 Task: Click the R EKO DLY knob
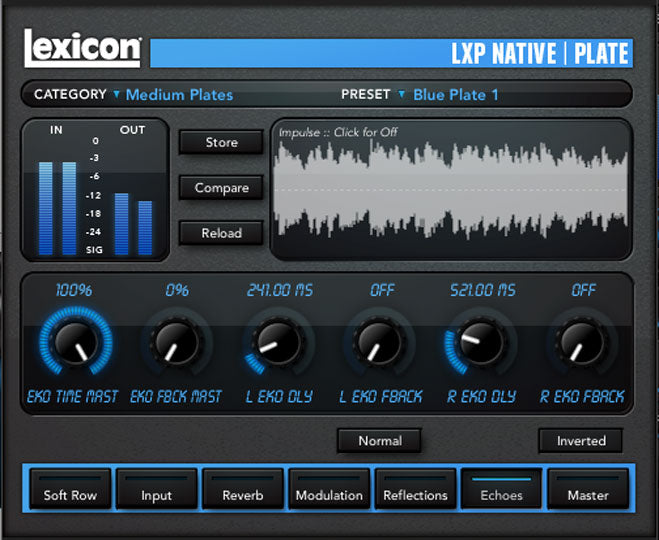coord(481,343)
